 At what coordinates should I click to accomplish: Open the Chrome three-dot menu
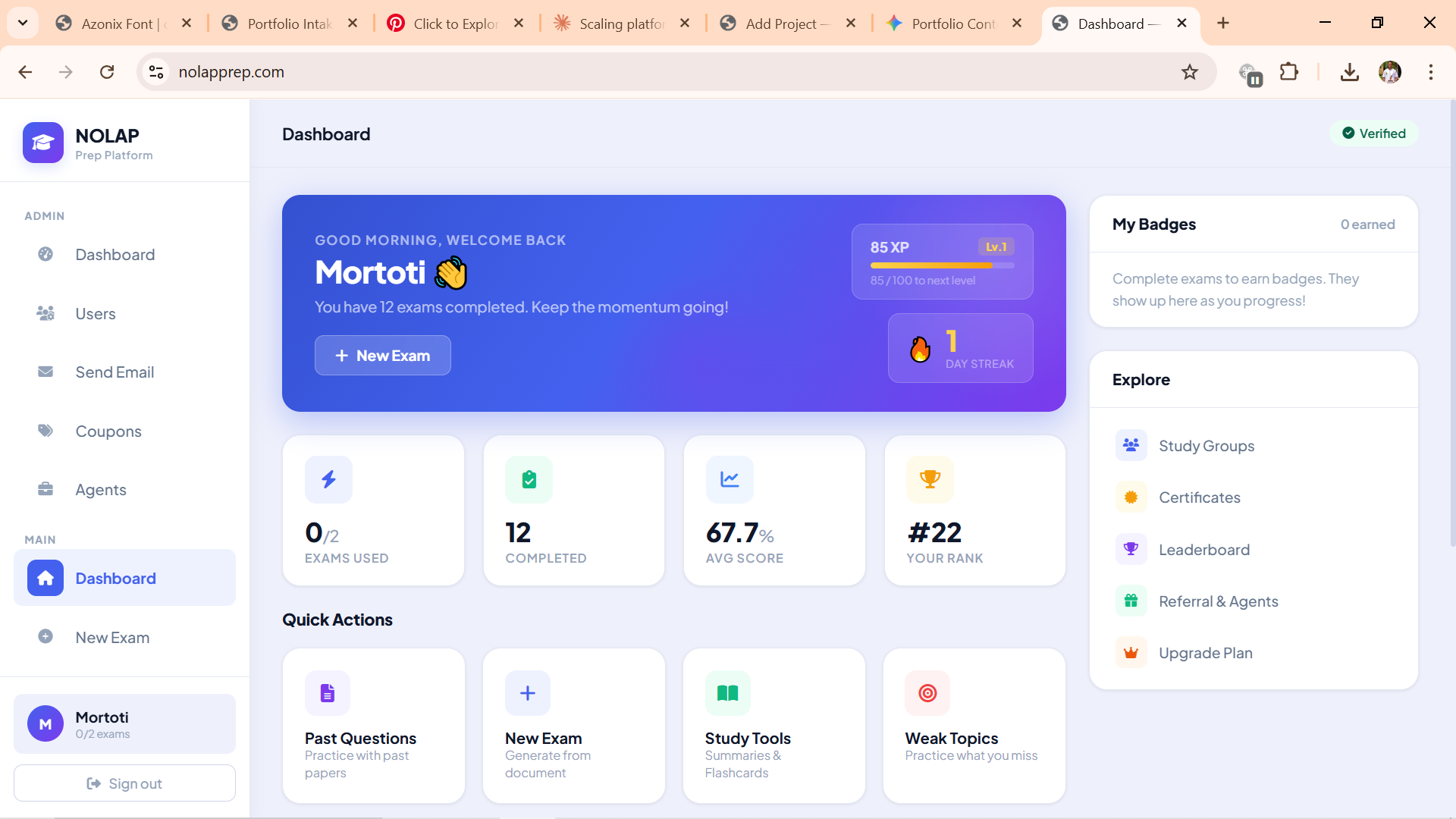coord(1431,72)
